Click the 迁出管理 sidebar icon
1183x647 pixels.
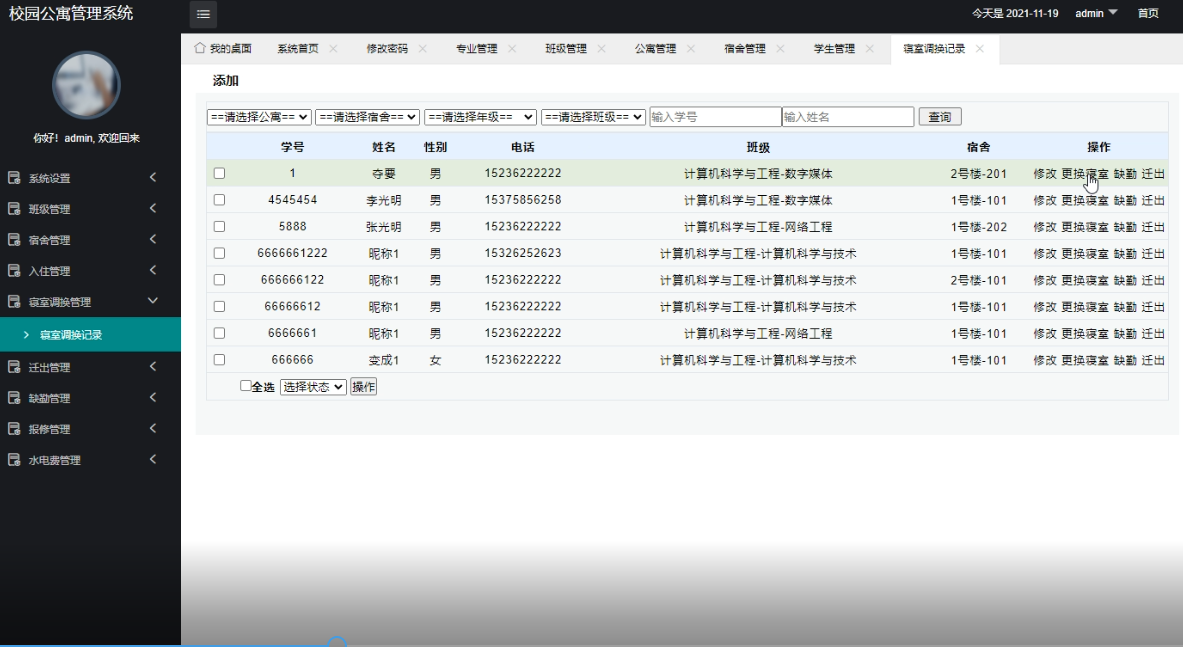[12, 366]
